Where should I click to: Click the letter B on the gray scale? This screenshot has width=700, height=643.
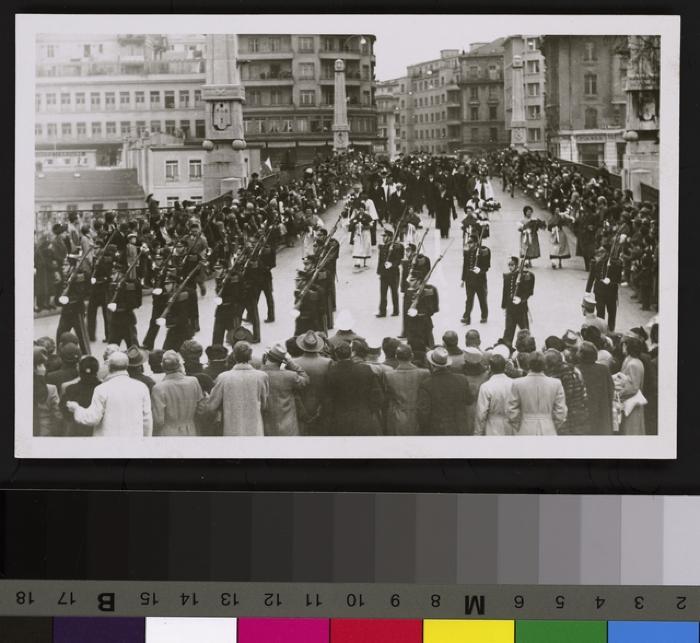[x=105, y=601]
